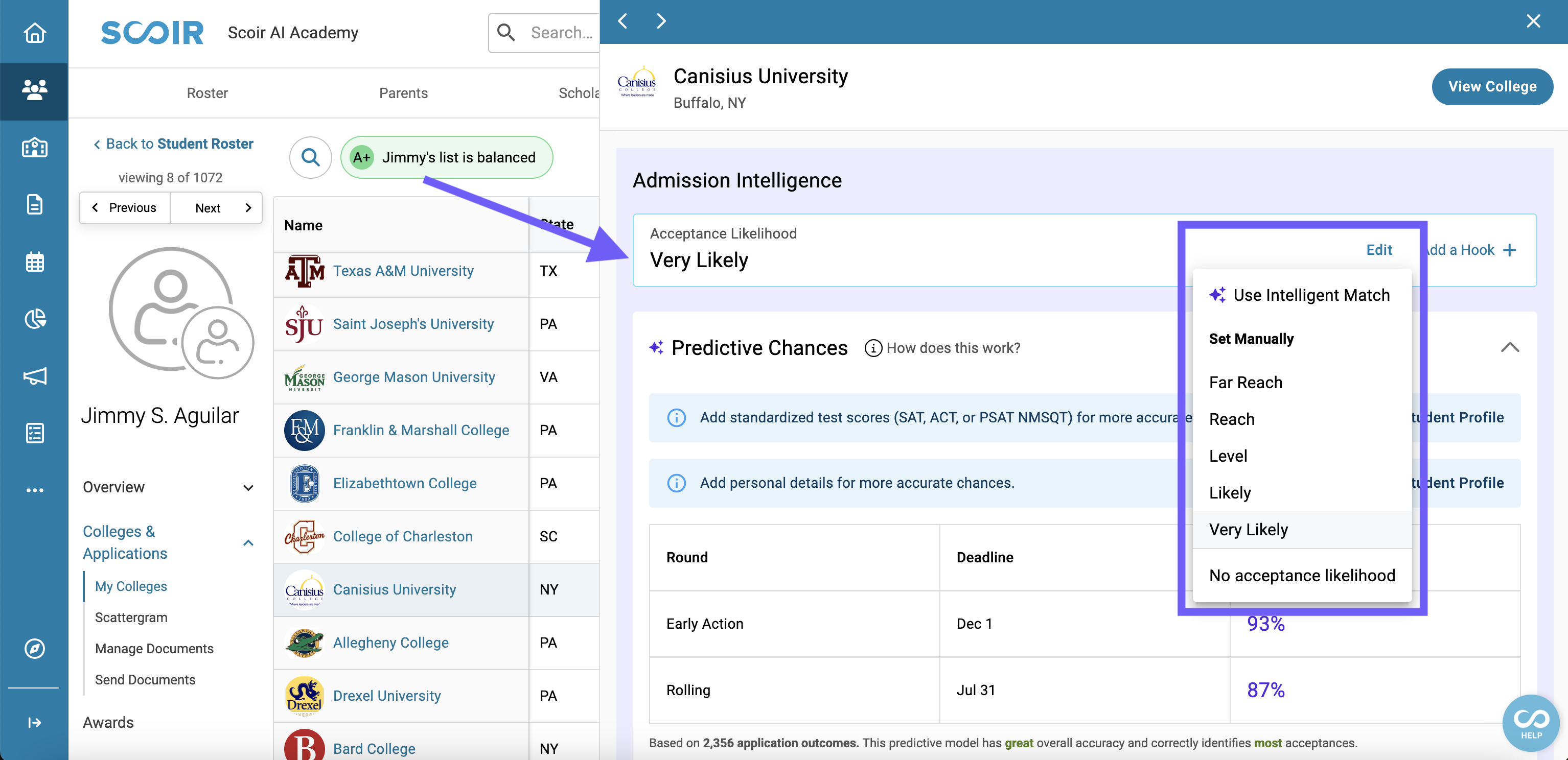Open Franklin & Marshall College link

coord(421,430)
